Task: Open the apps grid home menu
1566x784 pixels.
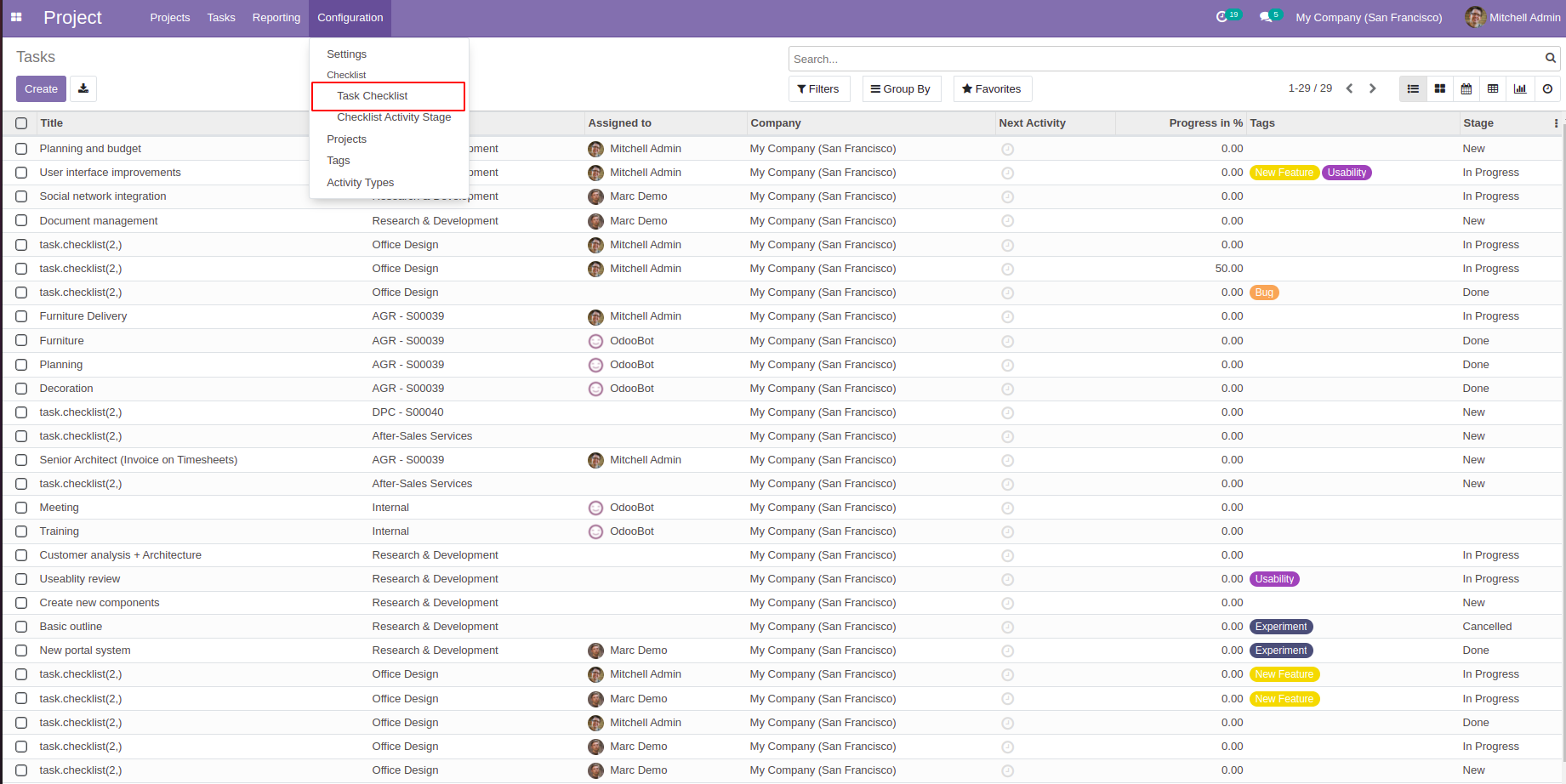Action: tap(16, 17)
